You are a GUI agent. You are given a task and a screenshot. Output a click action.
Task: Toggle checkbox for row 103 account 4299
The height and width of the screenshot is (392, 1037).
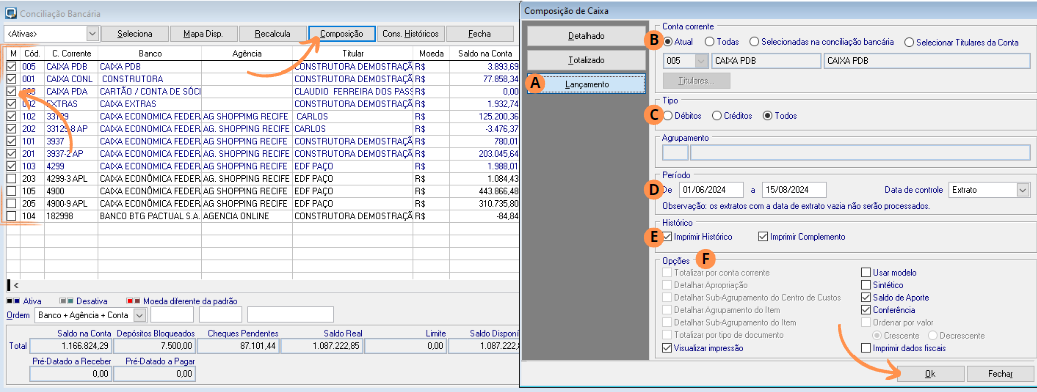pos(11,165)
